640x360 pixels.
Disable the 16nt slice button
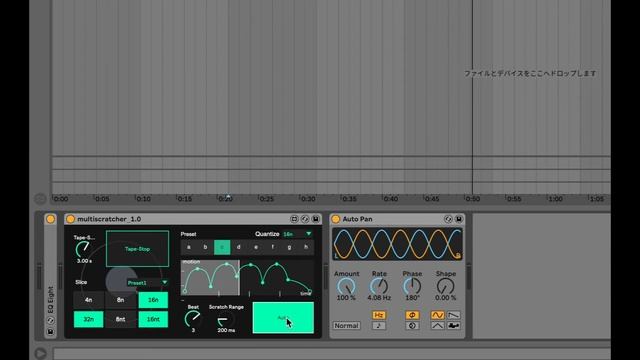click(x=153, y=319)
